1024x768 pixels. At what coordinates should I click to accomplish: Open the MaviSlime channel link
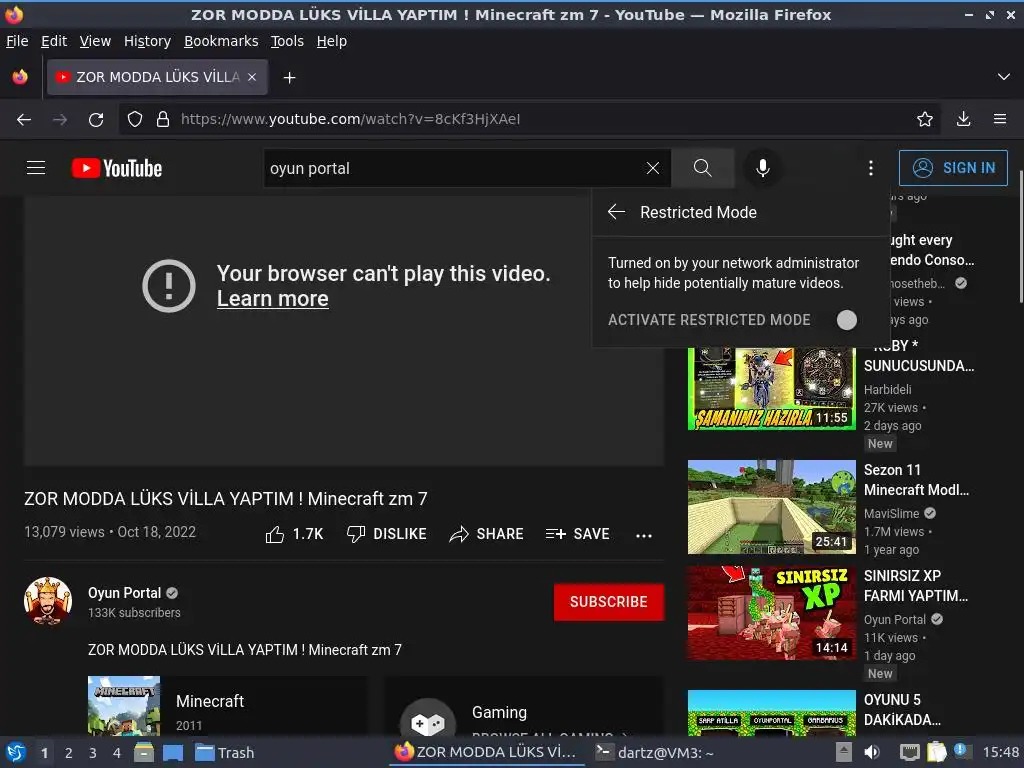891,513
